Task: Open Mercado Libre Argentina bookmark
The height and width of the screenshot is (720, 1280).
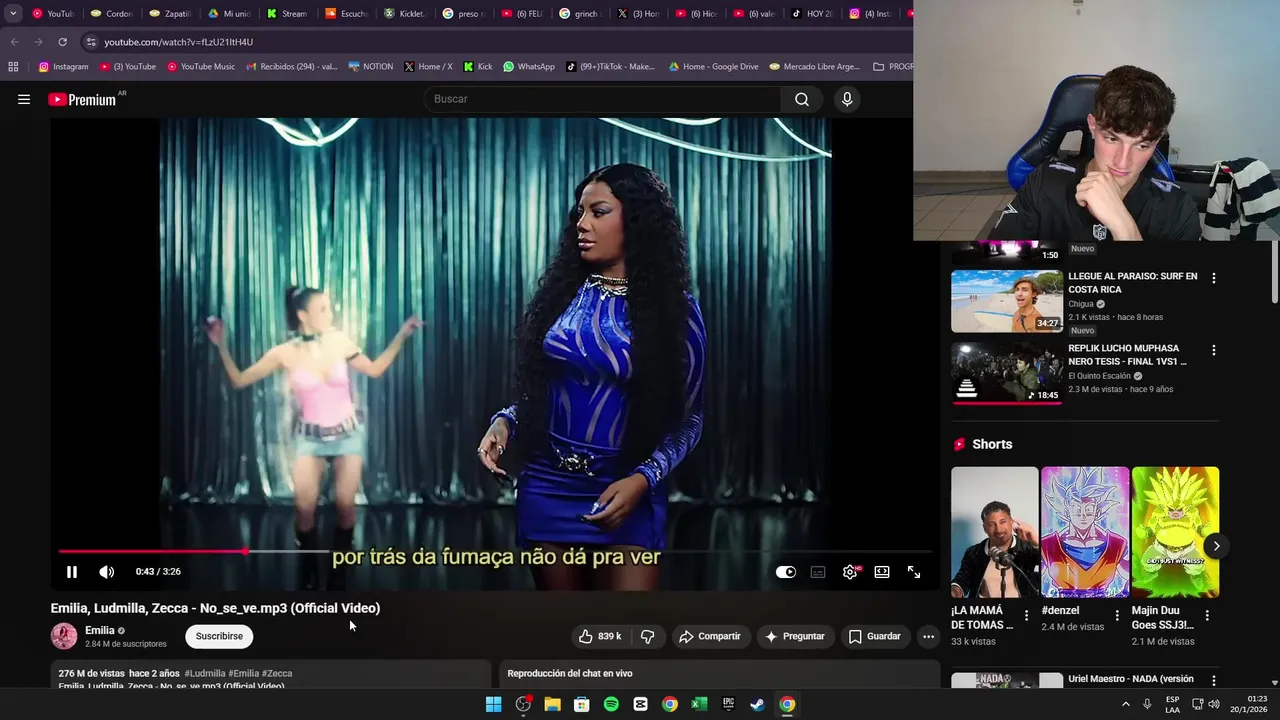Action: [x=815, y=67]
